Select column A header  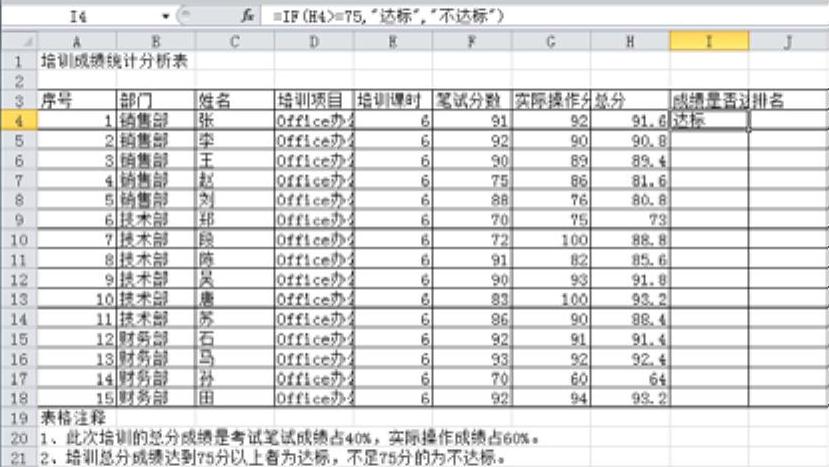tap(77, 41)
